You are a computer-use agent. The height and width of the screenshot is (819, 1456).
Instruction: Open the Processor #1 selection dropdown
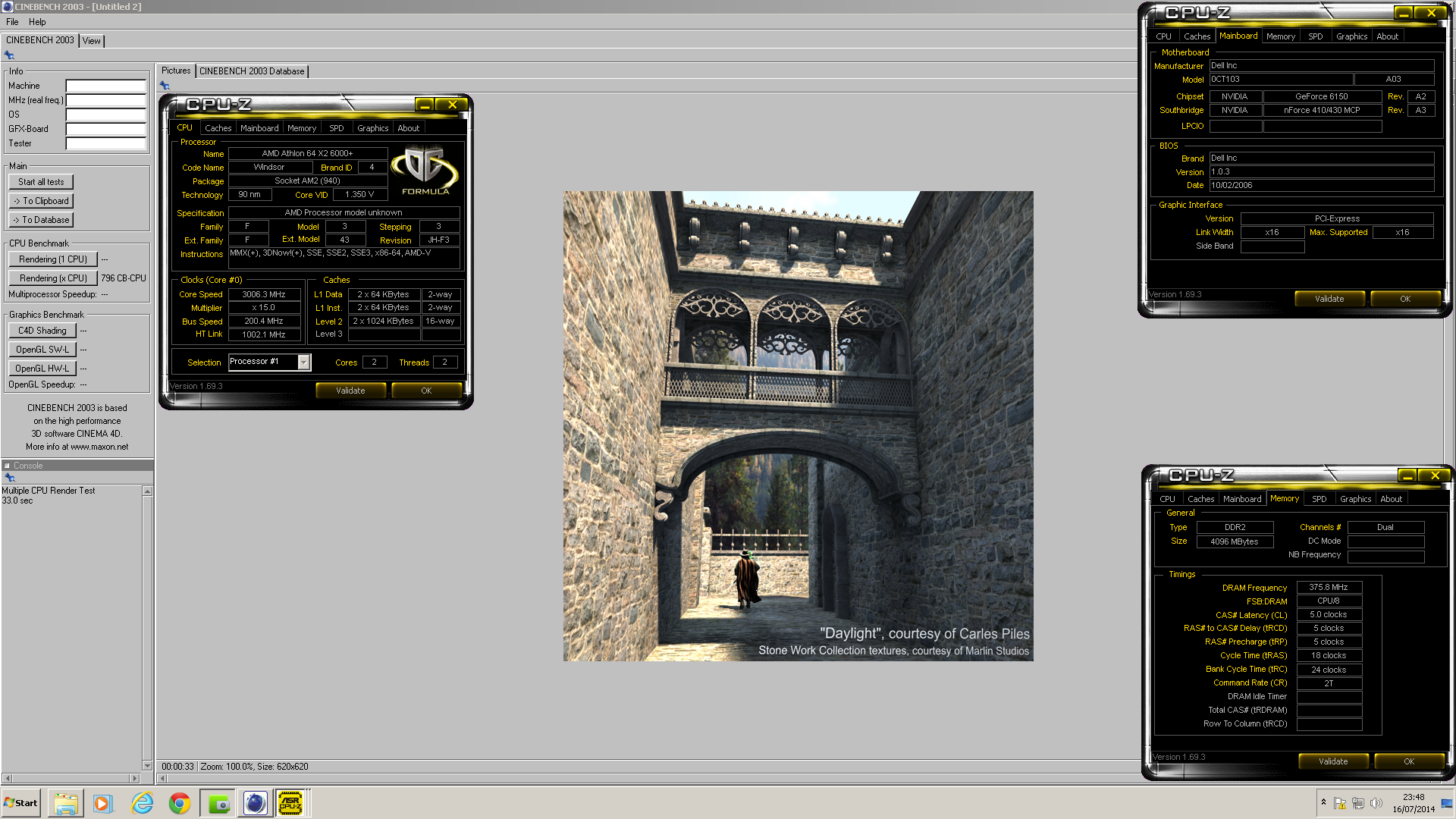click(303, 362)
